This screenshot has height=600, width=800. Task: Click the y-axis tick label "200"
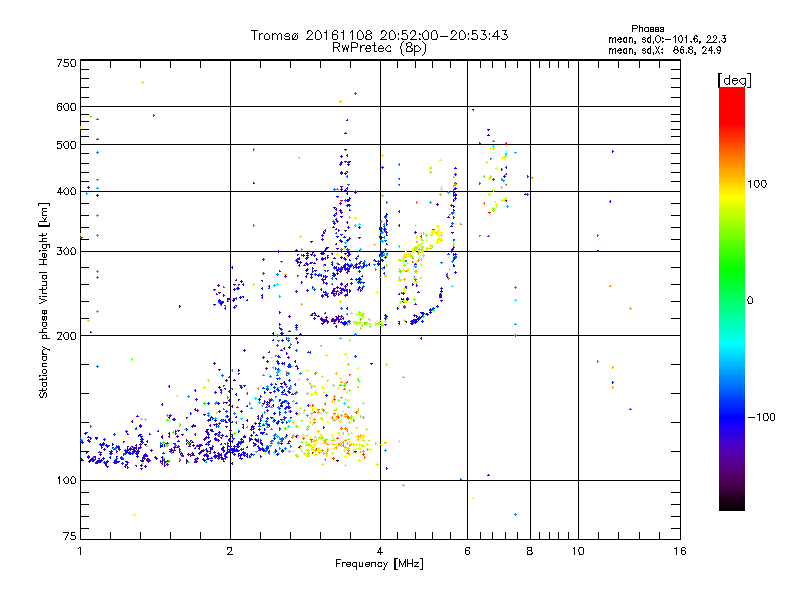tap(66, 336)
